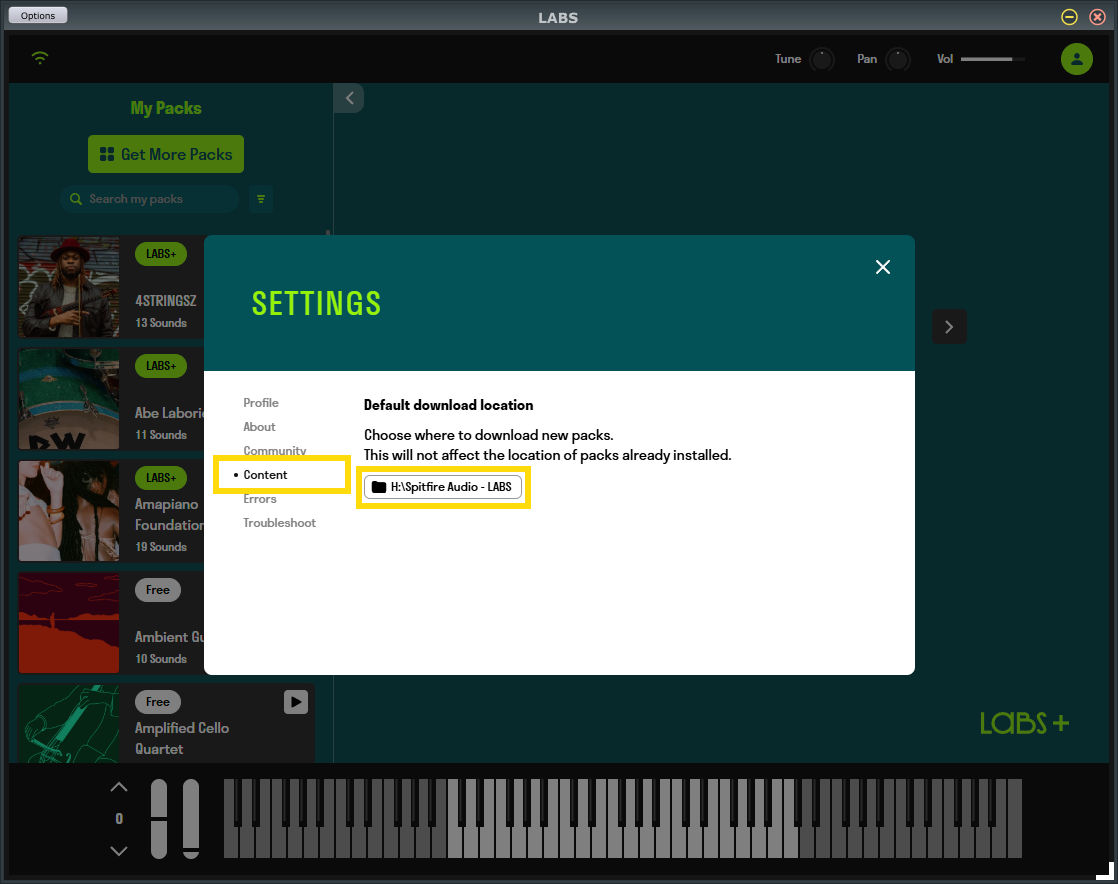1118x884 pixels.
Task: Click the Free badge on Ambient Guitars
Action: coord(158,590)
